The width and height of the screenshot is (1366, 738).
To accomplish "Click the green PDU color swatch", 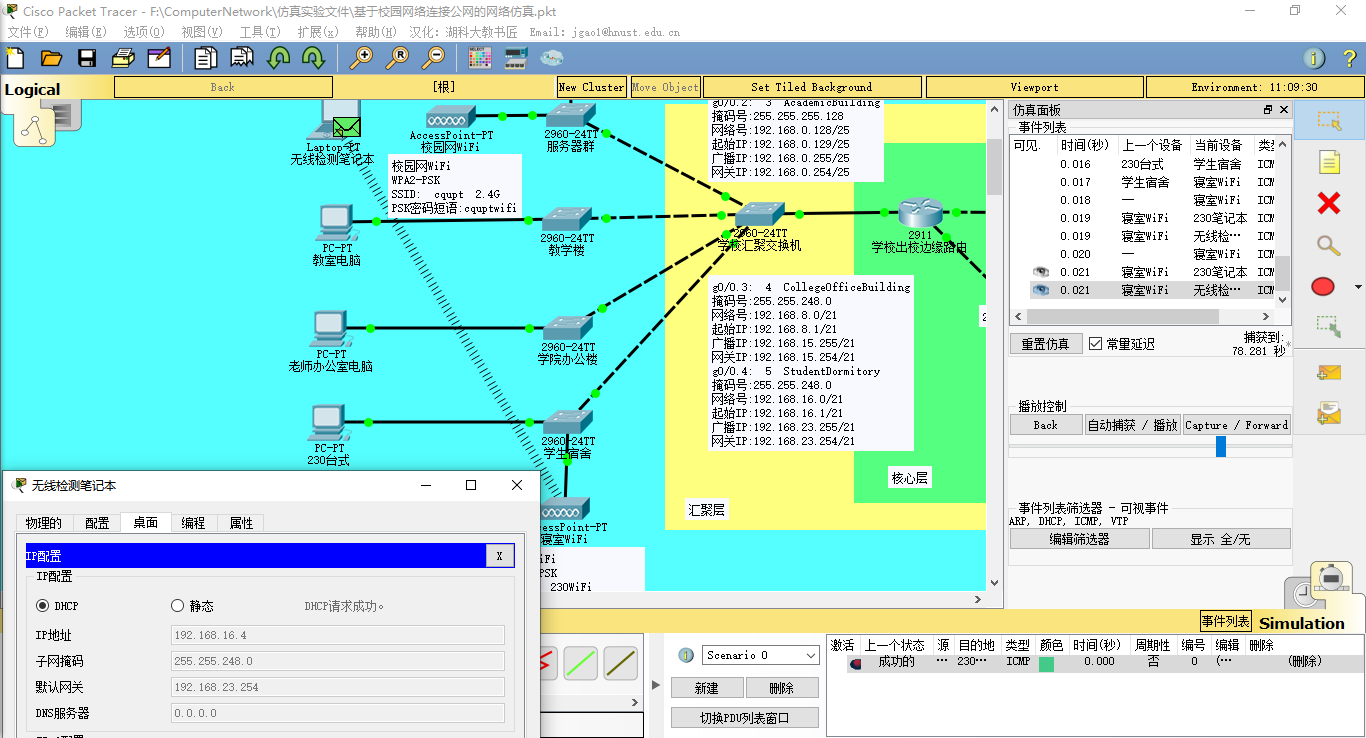I will [1046, 664].
